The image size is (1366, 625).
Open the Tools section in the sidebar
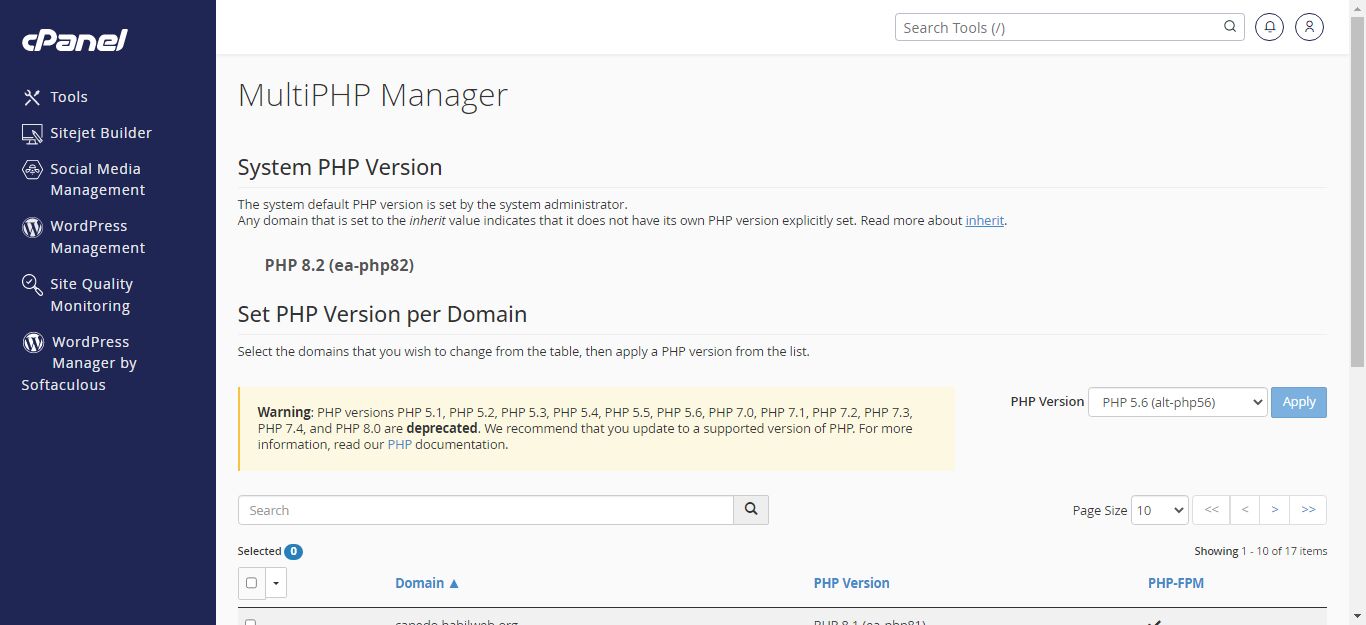pos(69,96)
